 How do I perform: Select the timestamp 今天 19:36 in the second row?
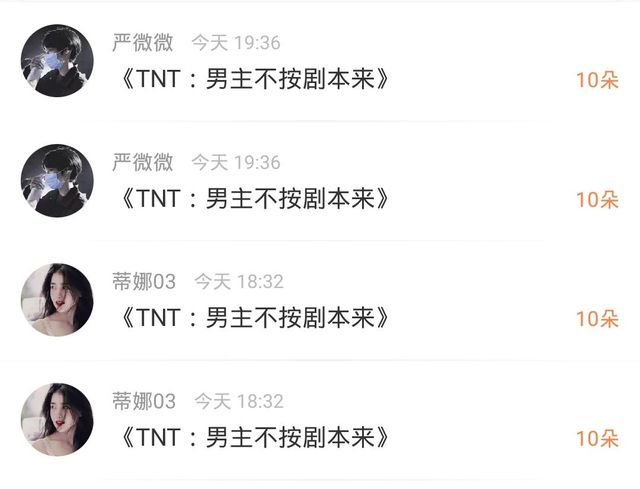coord(236,162)
